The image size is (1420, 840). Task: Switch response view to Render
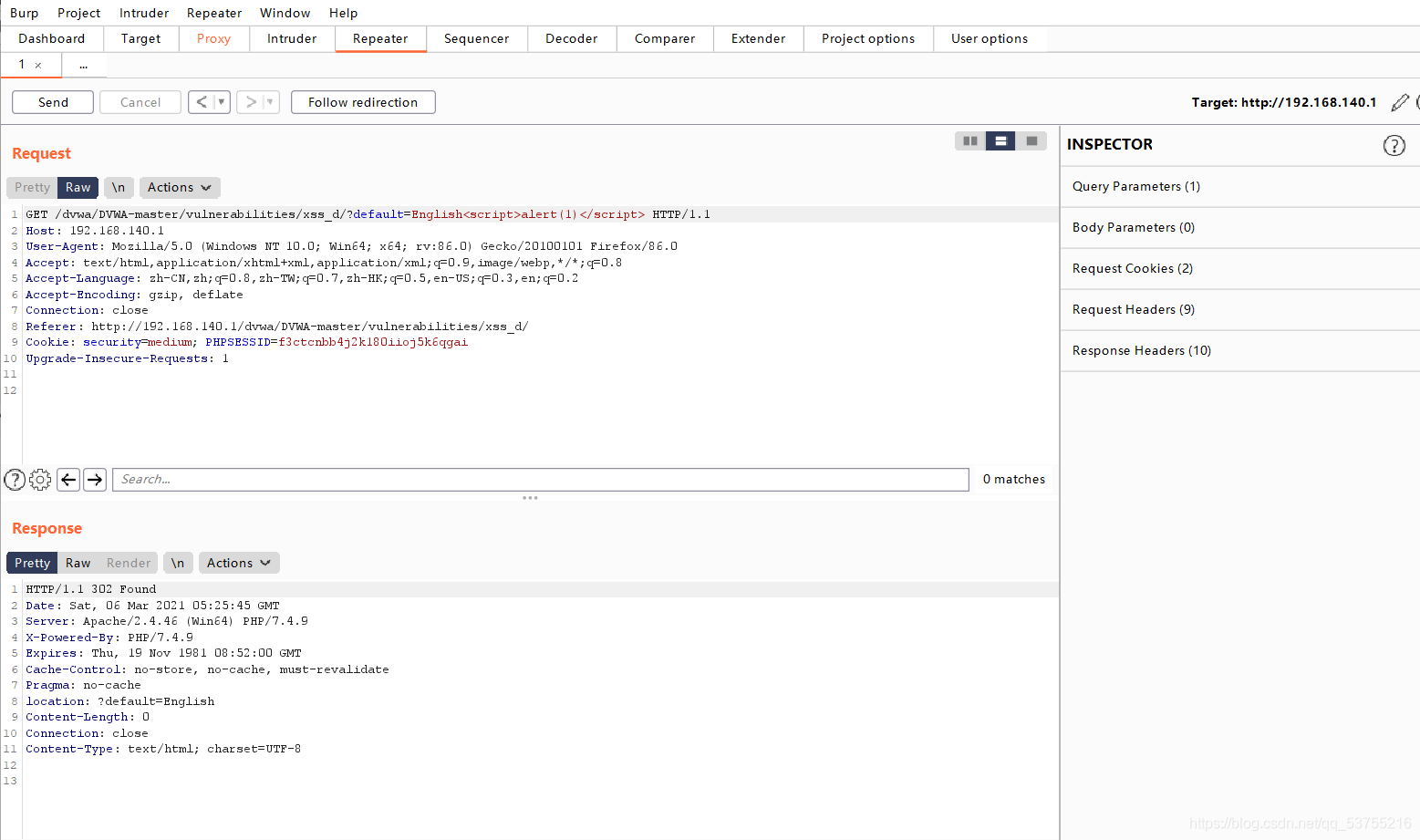(129, 563)
